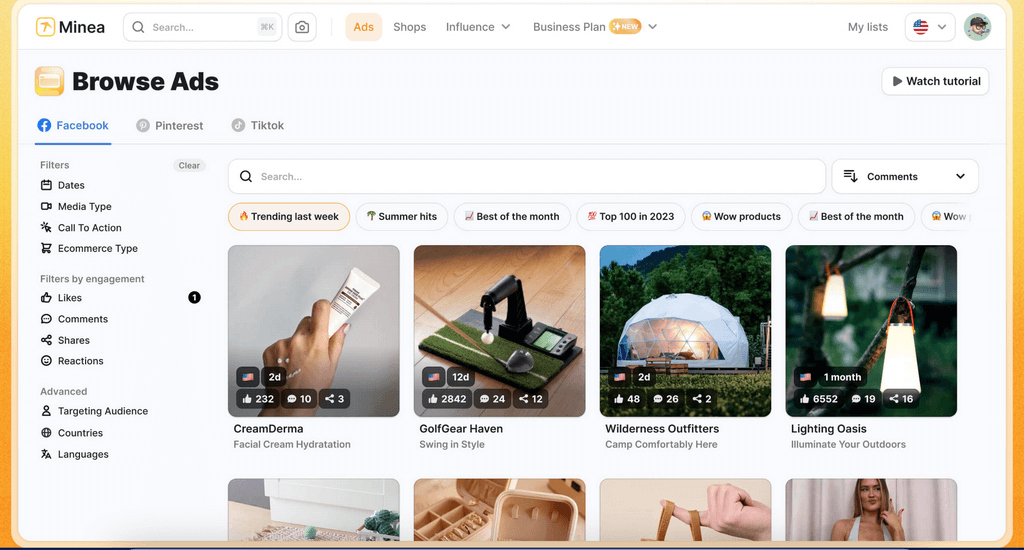
Task: Open My lists link
Action: click(868, 27)
